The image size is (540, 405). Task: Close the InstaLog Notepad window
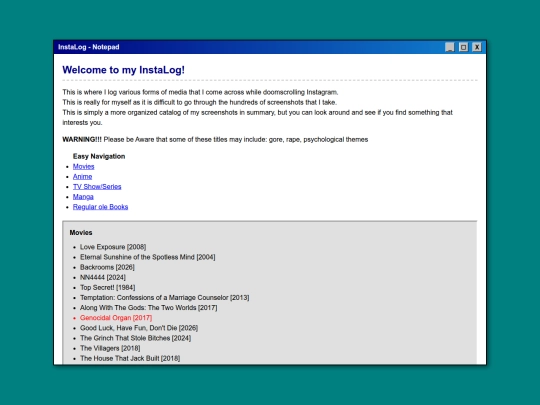pos(477,47)
